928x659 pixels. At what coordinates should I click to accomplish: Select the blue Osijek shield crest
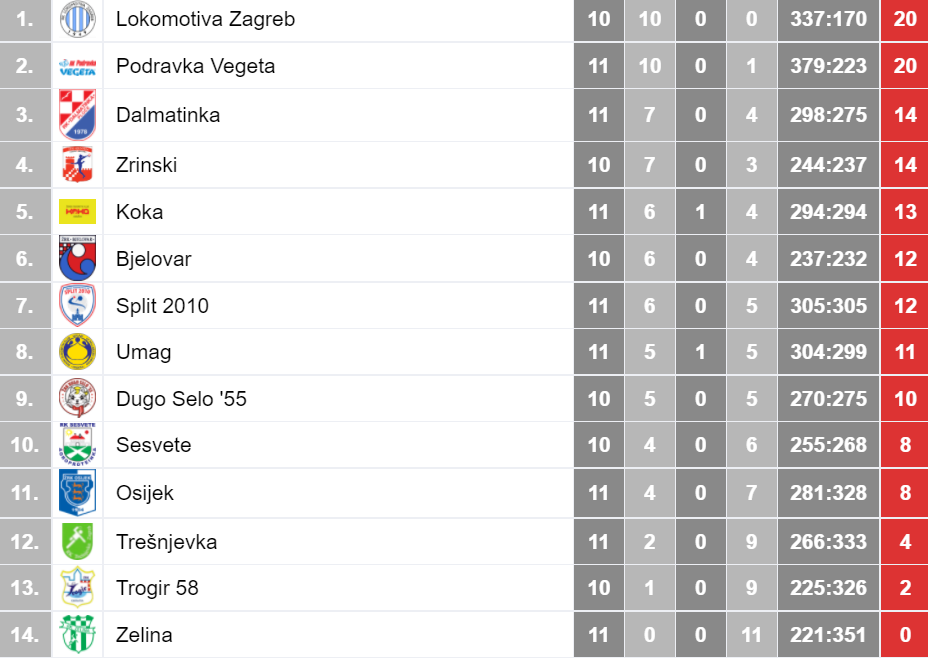[x=78, y=493]
